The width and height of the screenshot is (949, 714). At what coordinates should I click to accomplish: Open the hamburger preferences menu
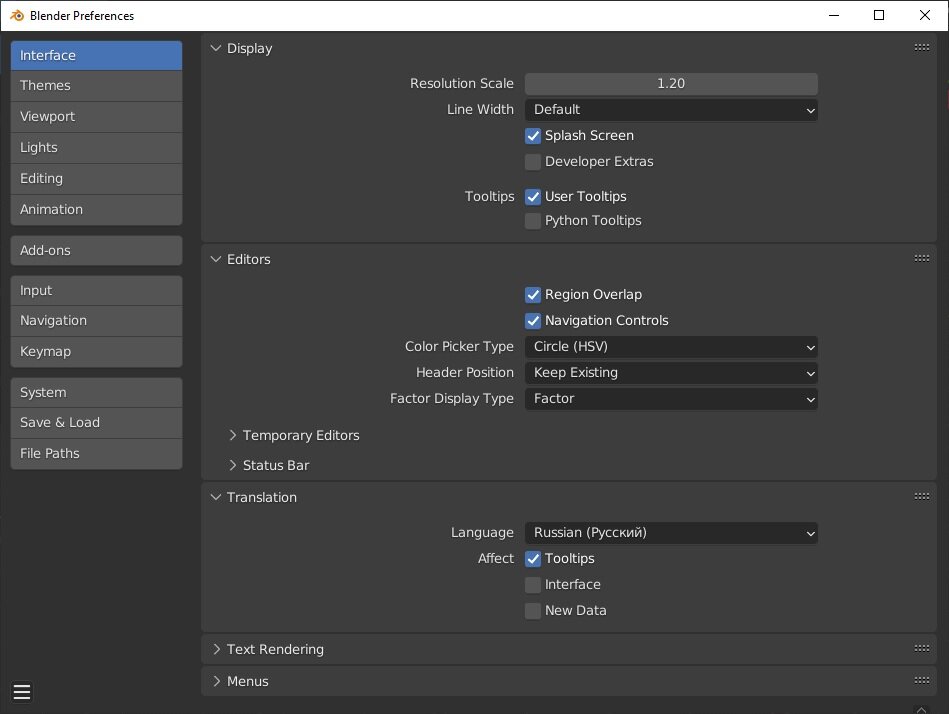[22, 691]
